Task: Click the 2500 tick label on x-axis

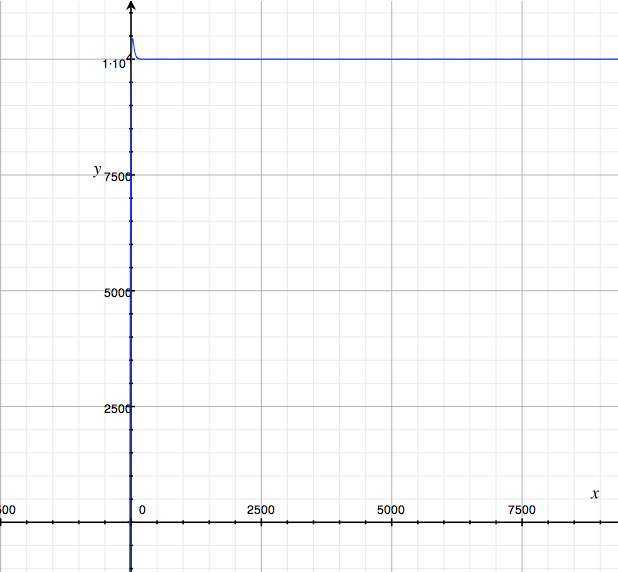Action: click(x=260, y=510)
